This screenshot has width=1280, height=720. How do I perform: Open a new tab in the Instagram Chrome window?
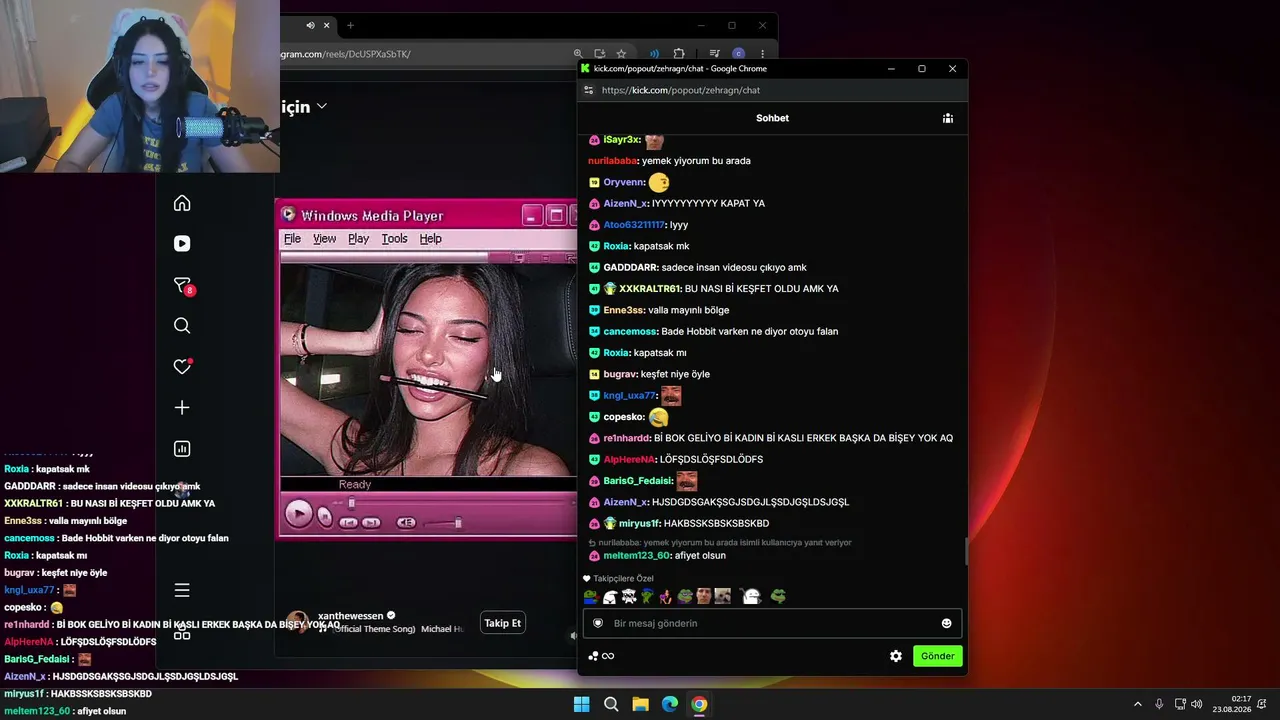[x=350, y=25]
